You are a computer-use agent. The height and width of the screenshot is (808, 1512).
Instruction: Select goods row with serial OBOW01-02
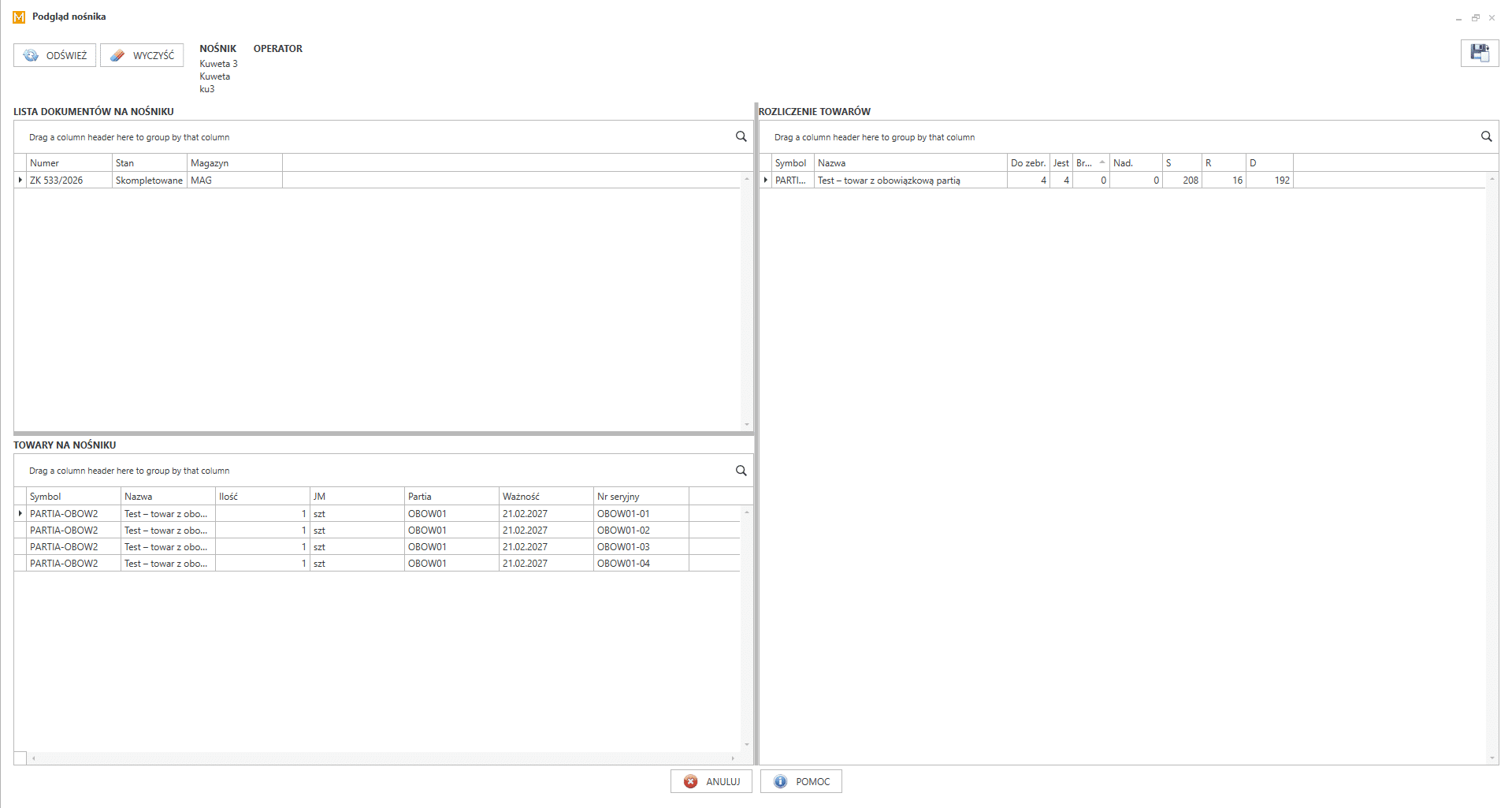point(378,530)
